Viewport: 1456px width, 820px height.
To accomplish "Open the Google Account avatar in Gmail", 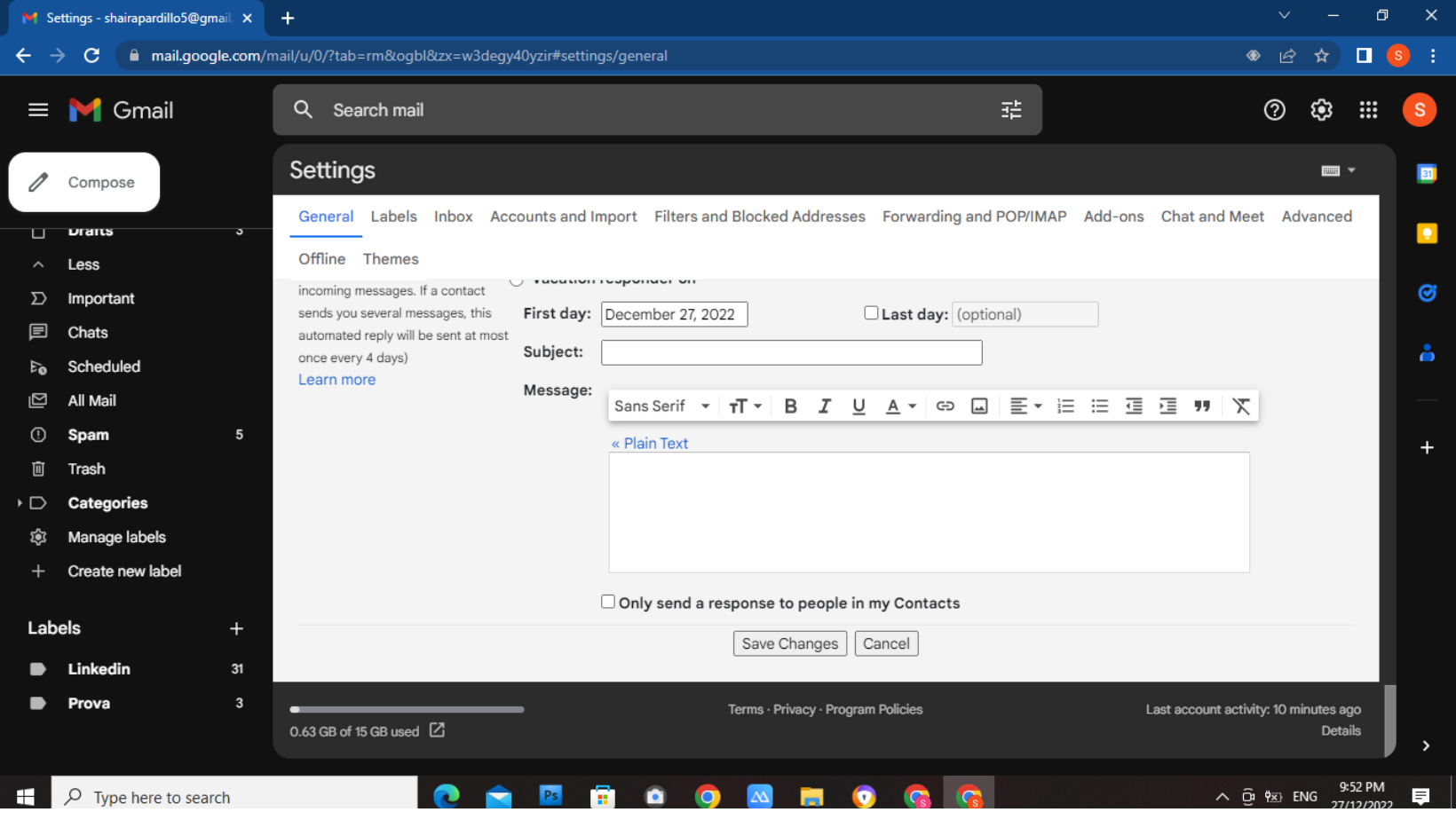I will pyautogui.click(x=1420, y=110).
